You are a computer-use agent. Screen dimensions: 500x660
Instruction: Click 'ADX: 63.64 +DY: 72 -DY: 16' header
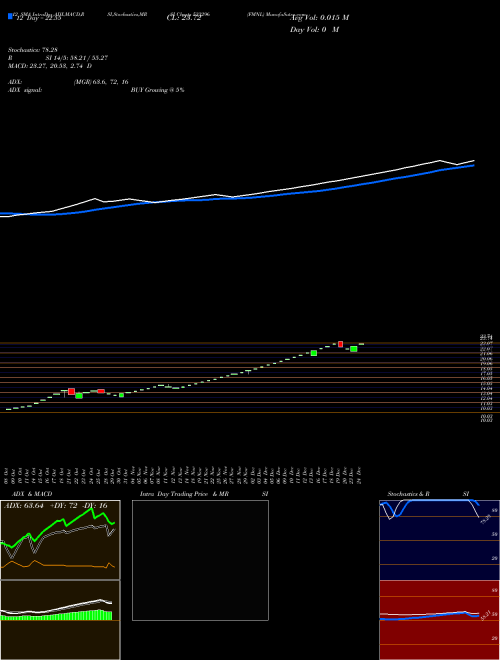[x=55, y=506]
